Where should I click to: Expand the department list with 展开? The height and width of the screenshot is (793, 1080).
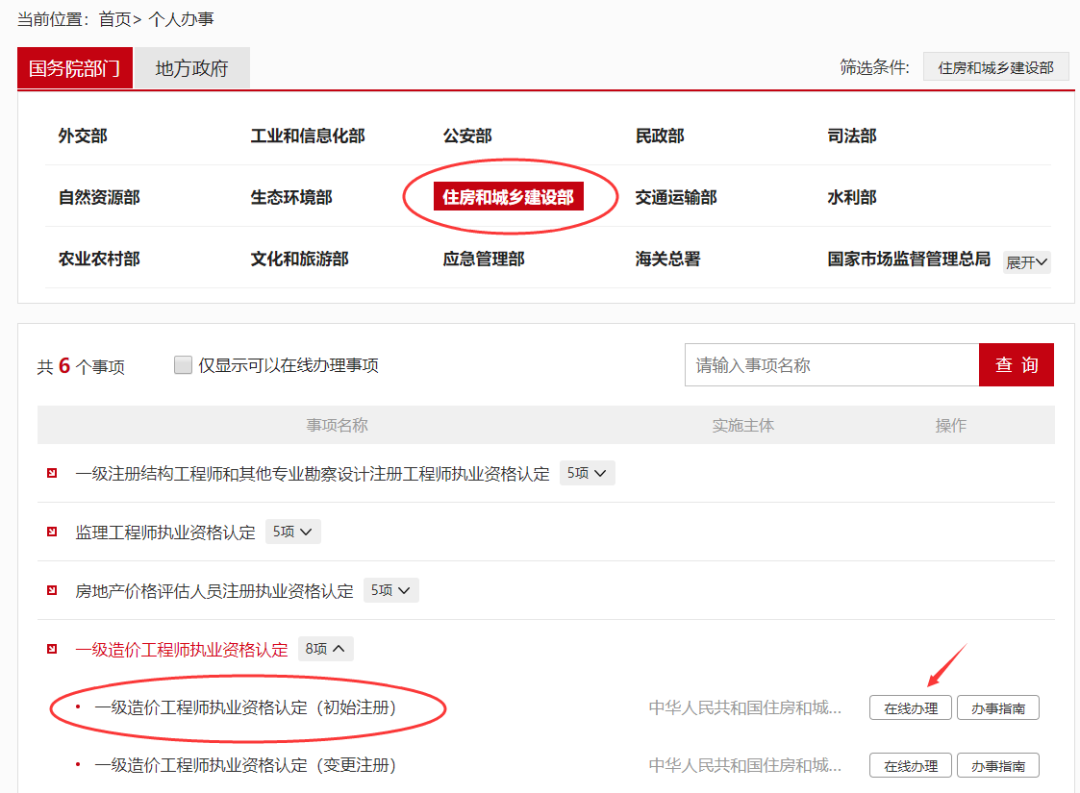[x=1027, y=262]
